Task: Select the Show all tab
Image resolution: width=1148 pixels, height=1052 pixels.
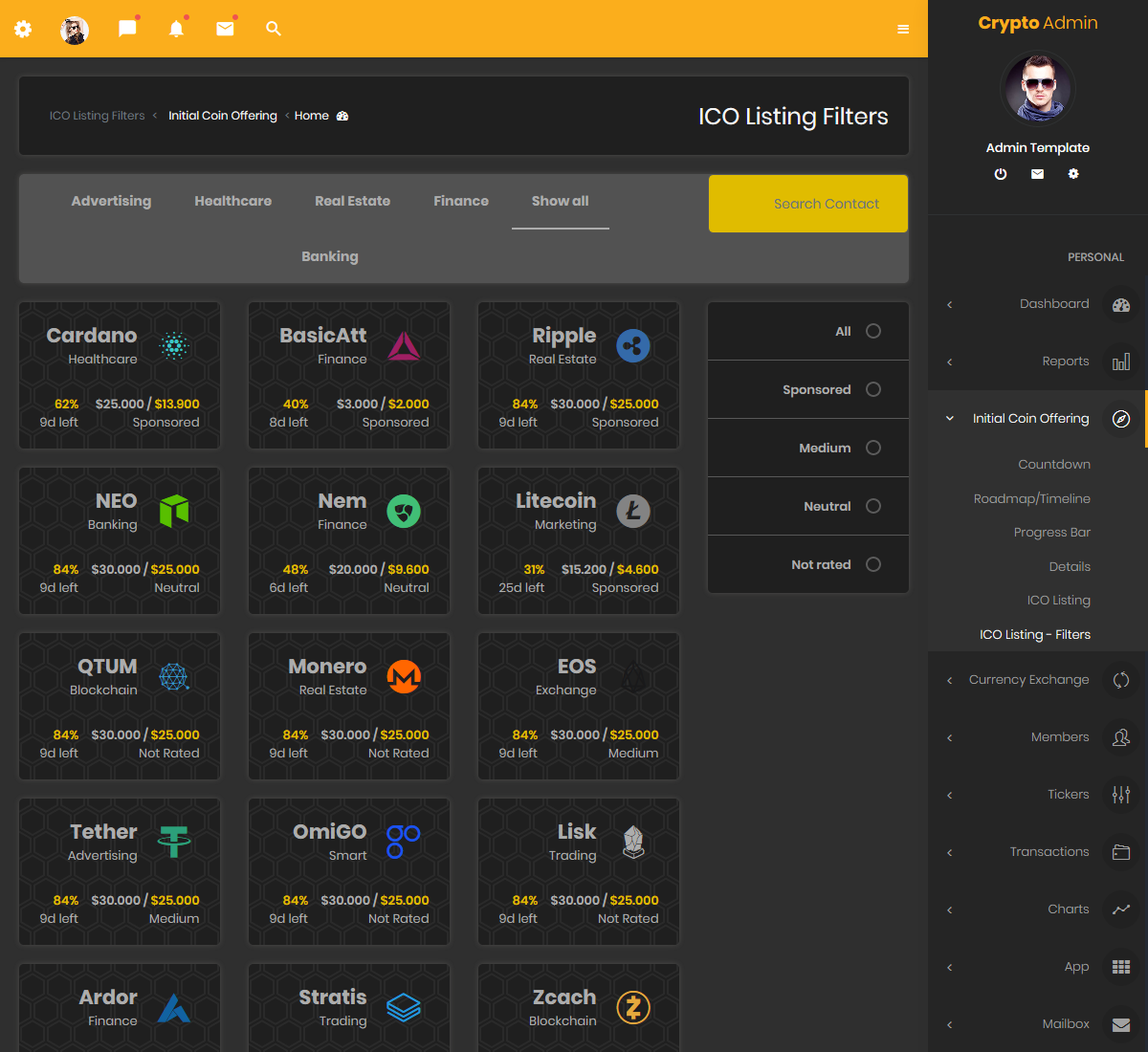Action: pos(561,201)
